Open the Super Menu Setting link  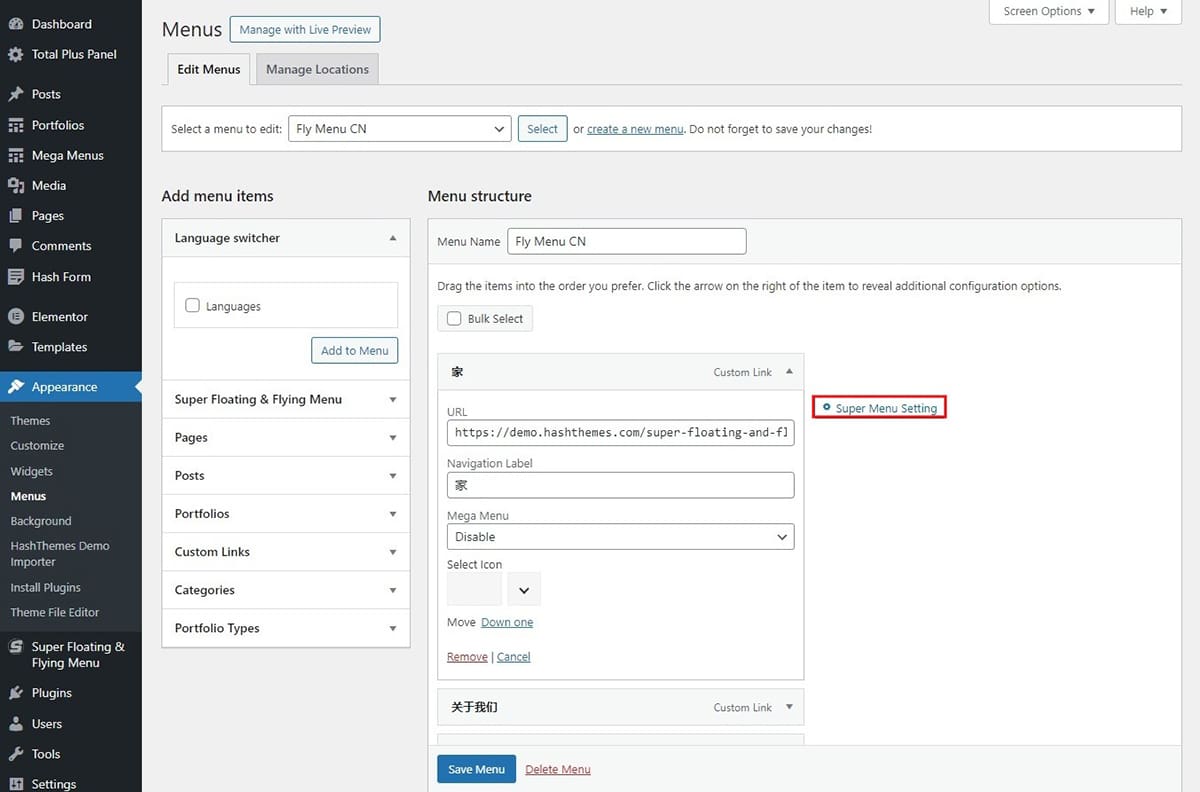tap(886, 408)
